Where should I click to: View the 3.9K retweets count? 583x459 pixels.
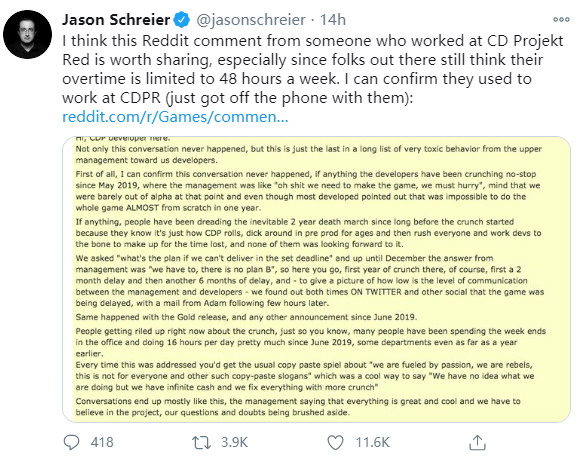tap(234, 442)
